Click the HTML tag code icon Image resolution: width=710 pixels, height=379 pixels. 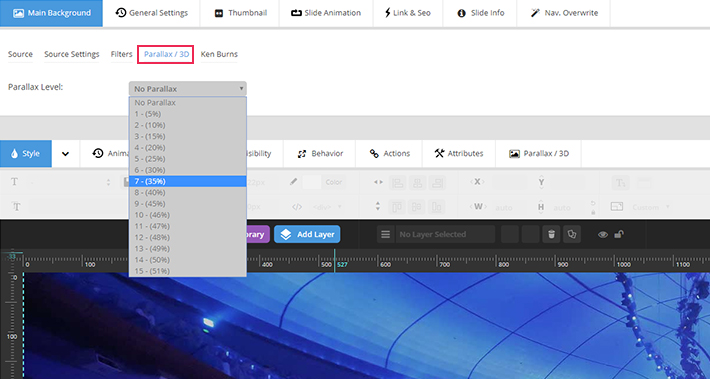pyautogui.click(x=297, y=207)
